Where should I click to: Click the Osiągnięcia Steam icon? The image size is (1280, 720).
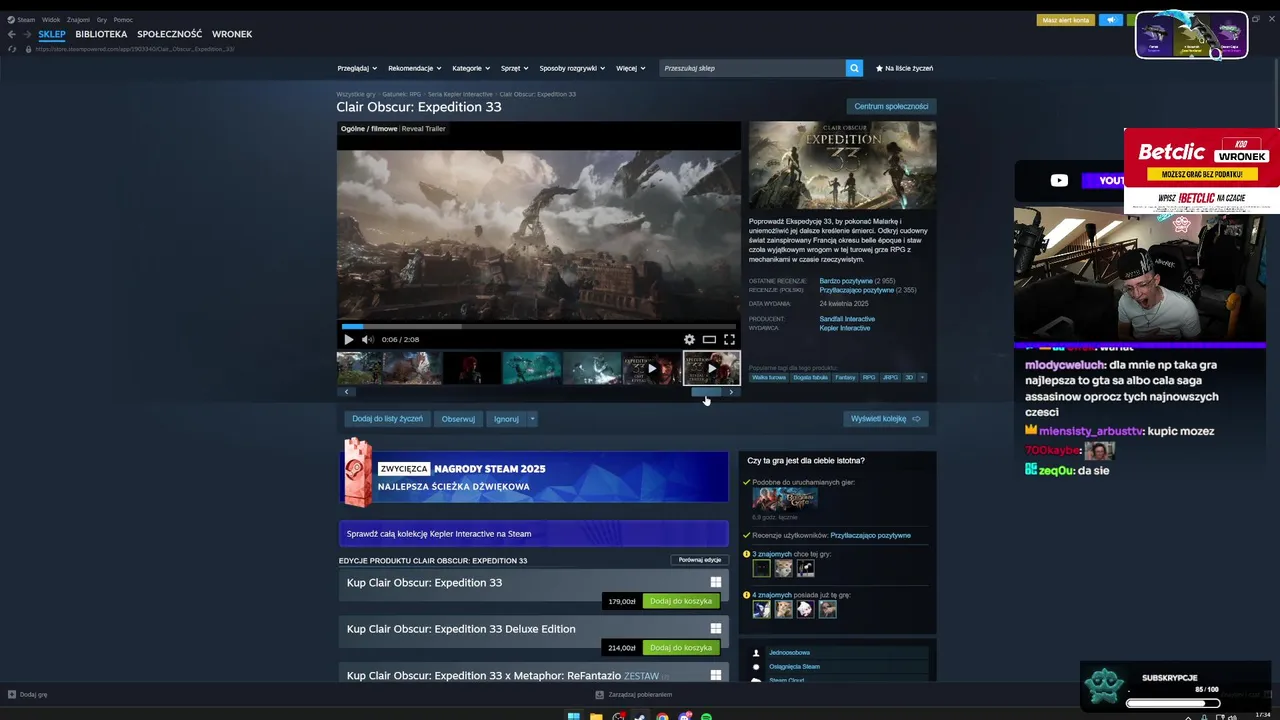(x=756, y=667)
